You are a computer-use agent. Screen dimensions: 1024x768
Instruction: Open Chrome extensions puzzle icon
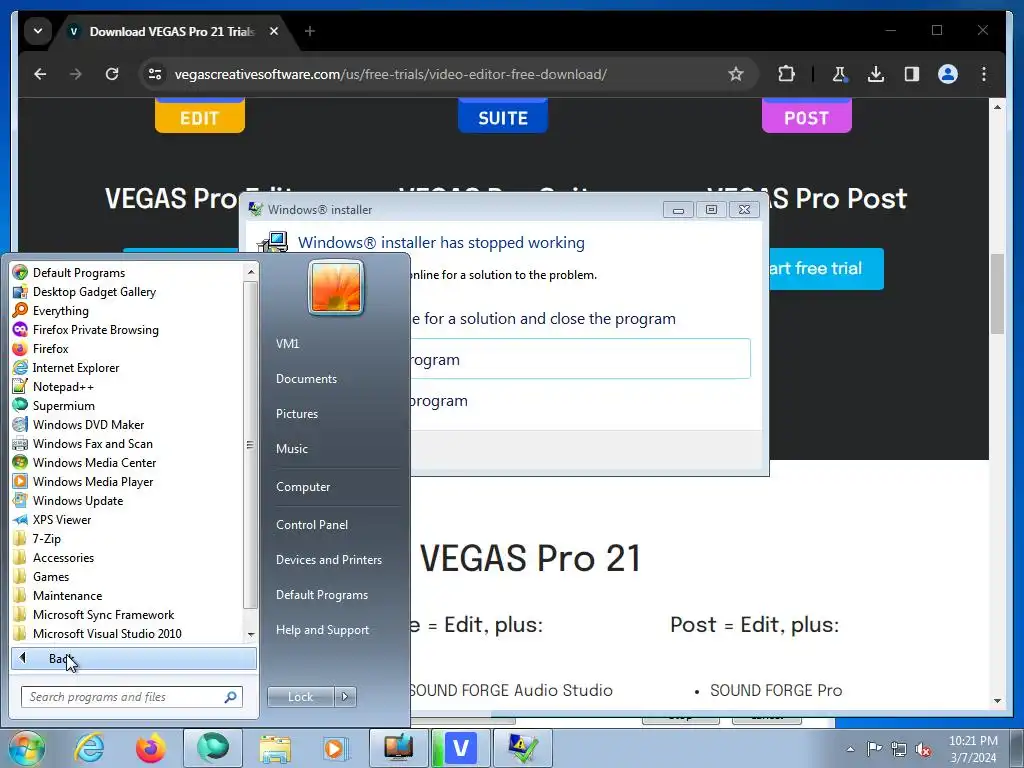tap(786, 74)
